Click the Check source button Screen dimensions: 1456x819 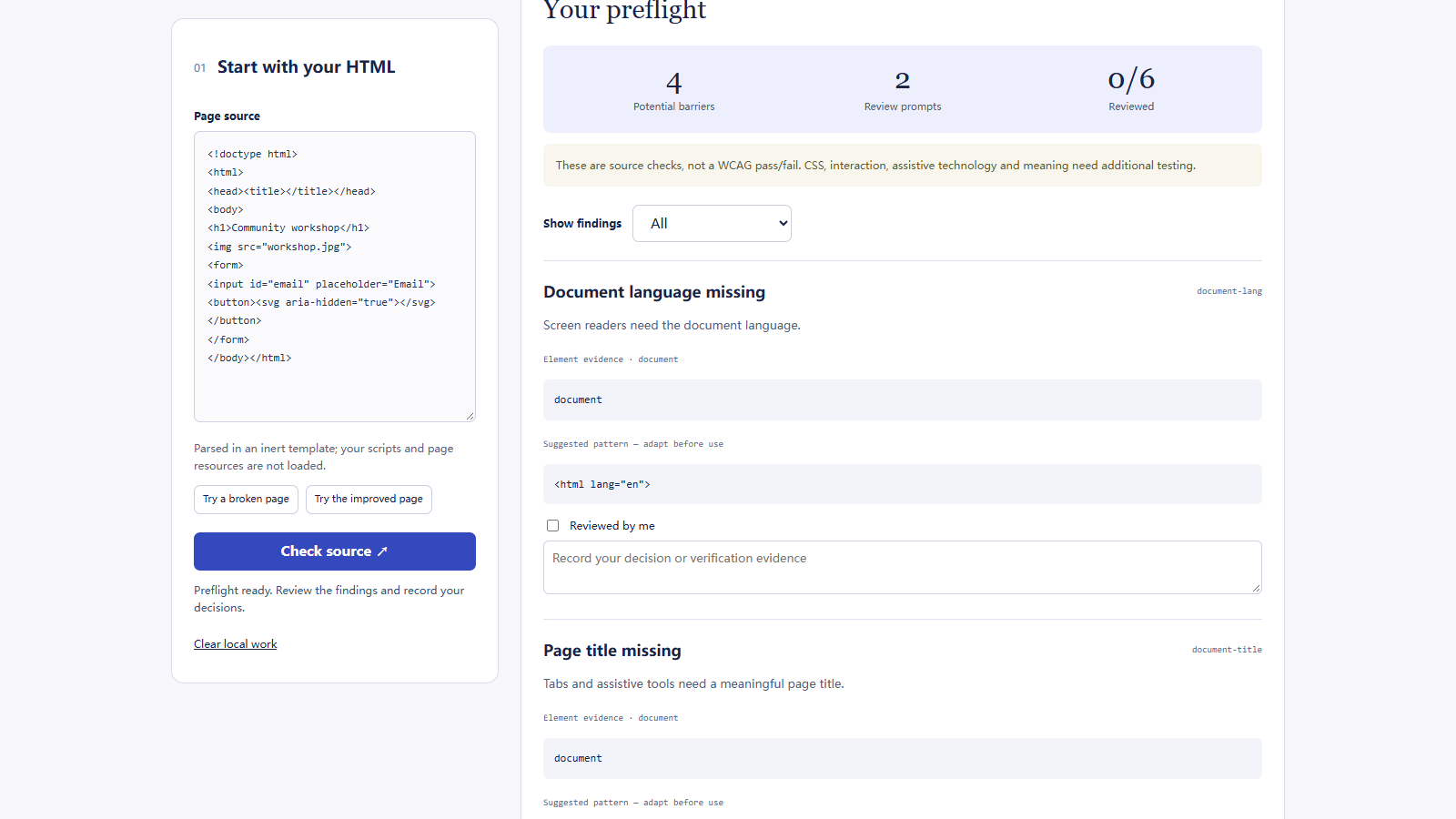tap(334, 551)
